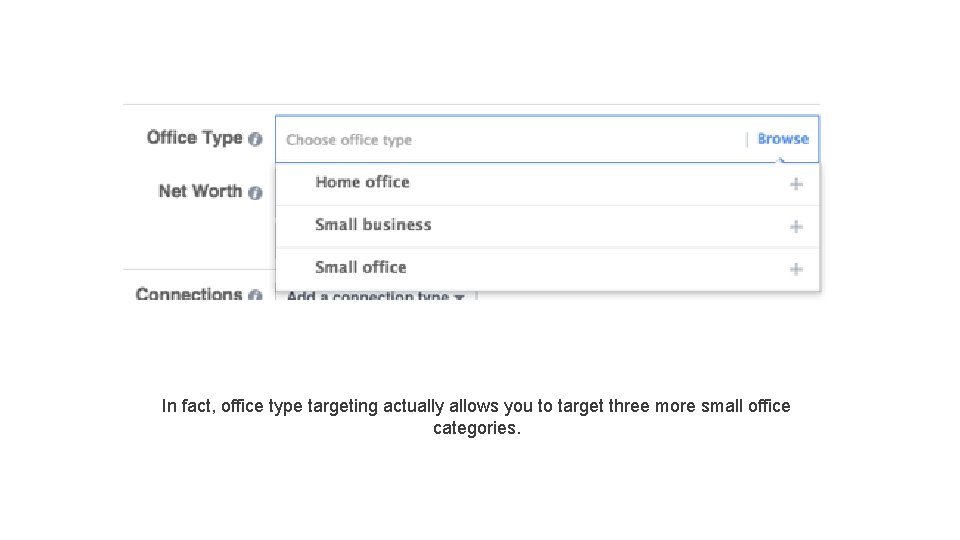Open the Browse link for office types
The width and height of the screenshot is (960, 540).
click(783, 139)
